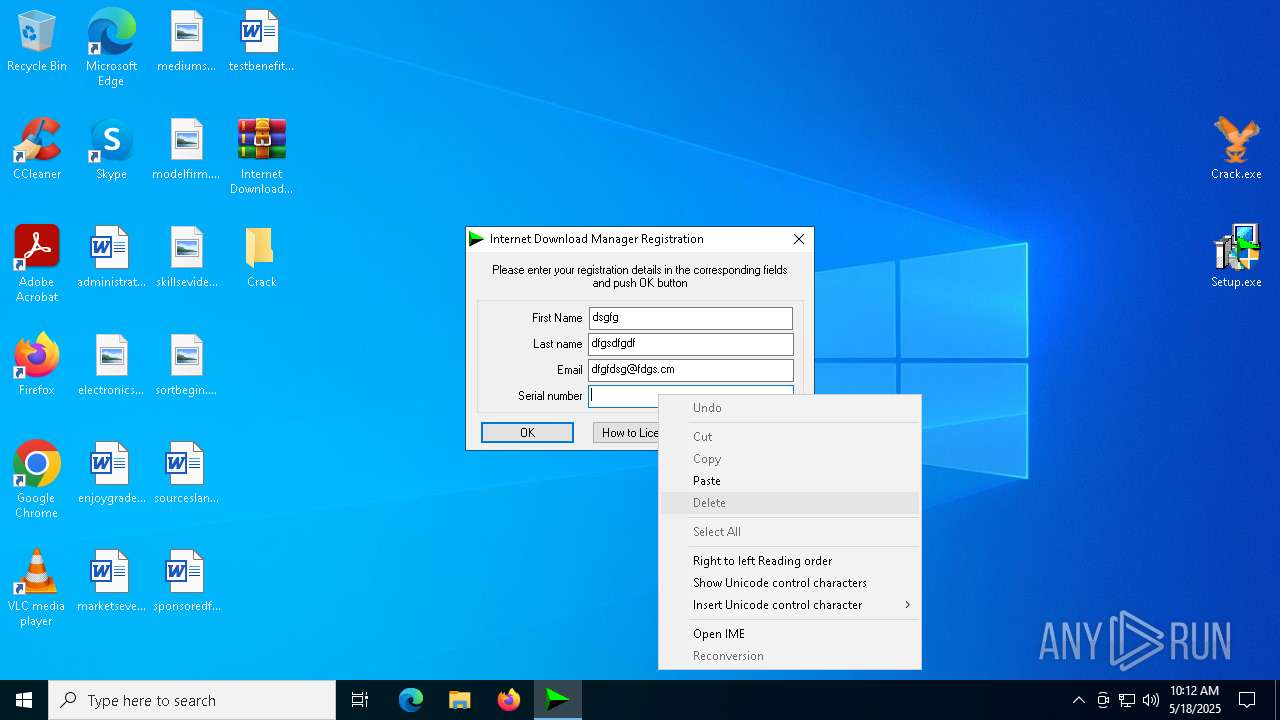The width and height of the screenshot is (1280, 720).
Task: Open CCleaner desktop shortcut
Action: (x=37, y=150)
